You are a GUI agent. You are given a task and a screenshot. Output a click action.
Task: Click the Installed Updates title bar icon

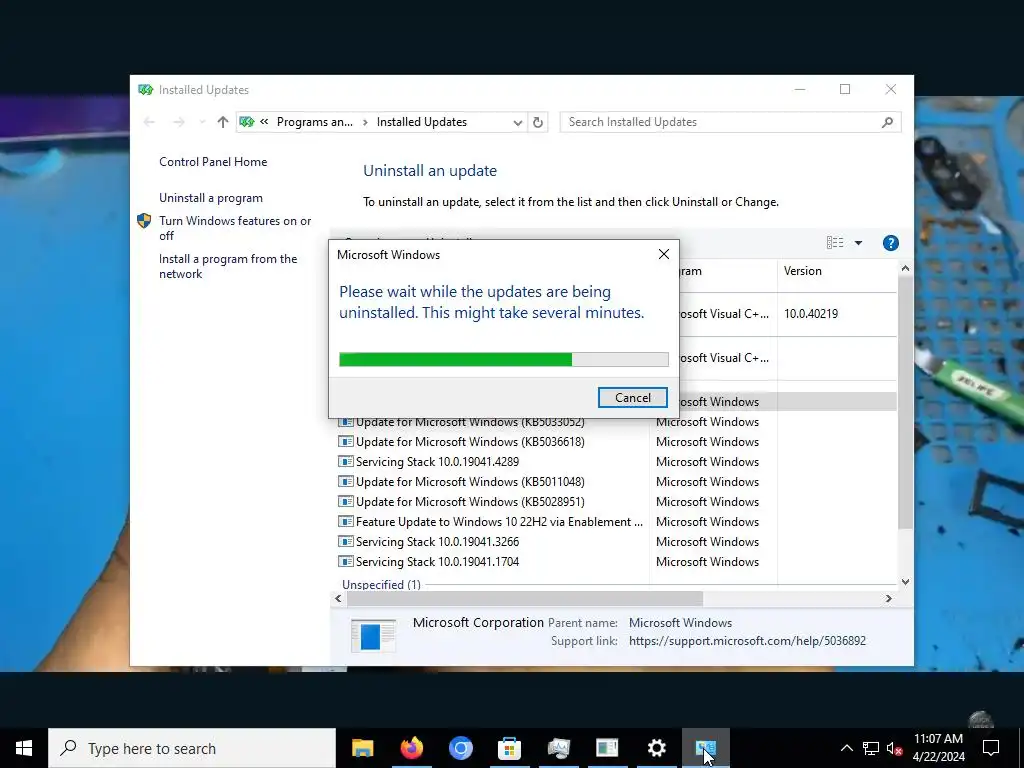[146, 89]
